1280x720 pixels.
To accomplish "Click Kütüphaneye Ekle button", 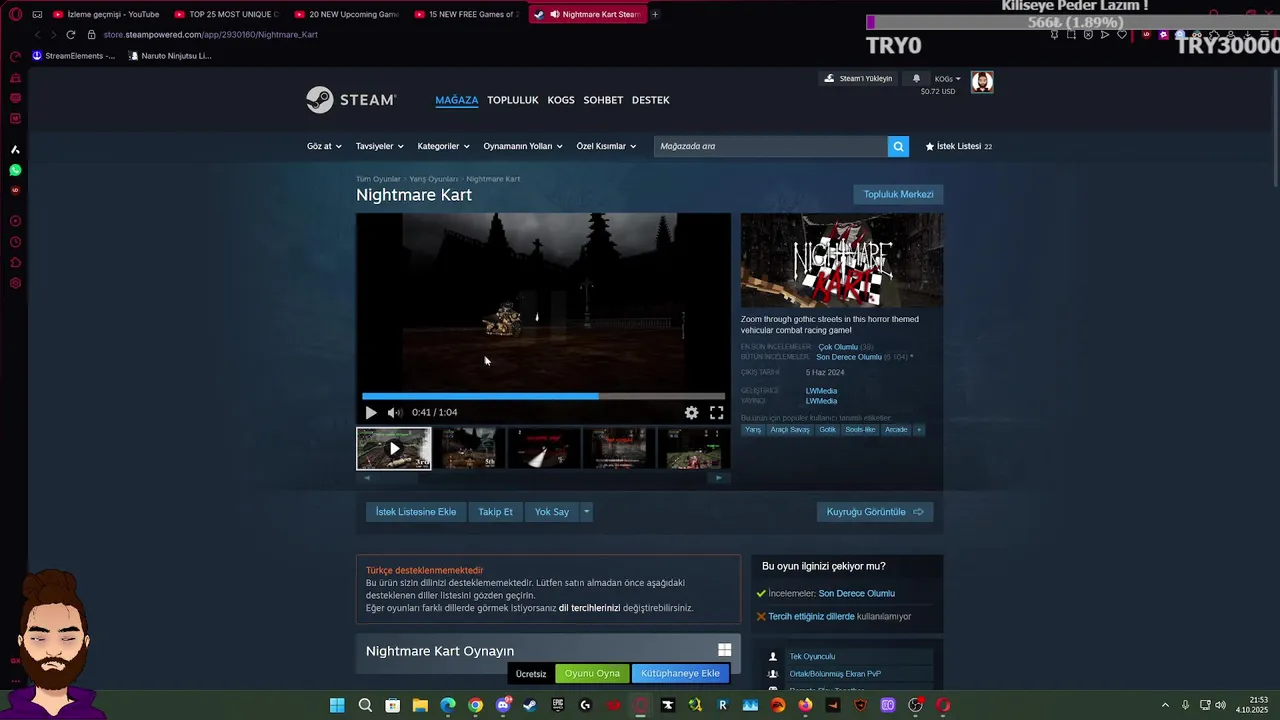I will click(x=680, y=673).
